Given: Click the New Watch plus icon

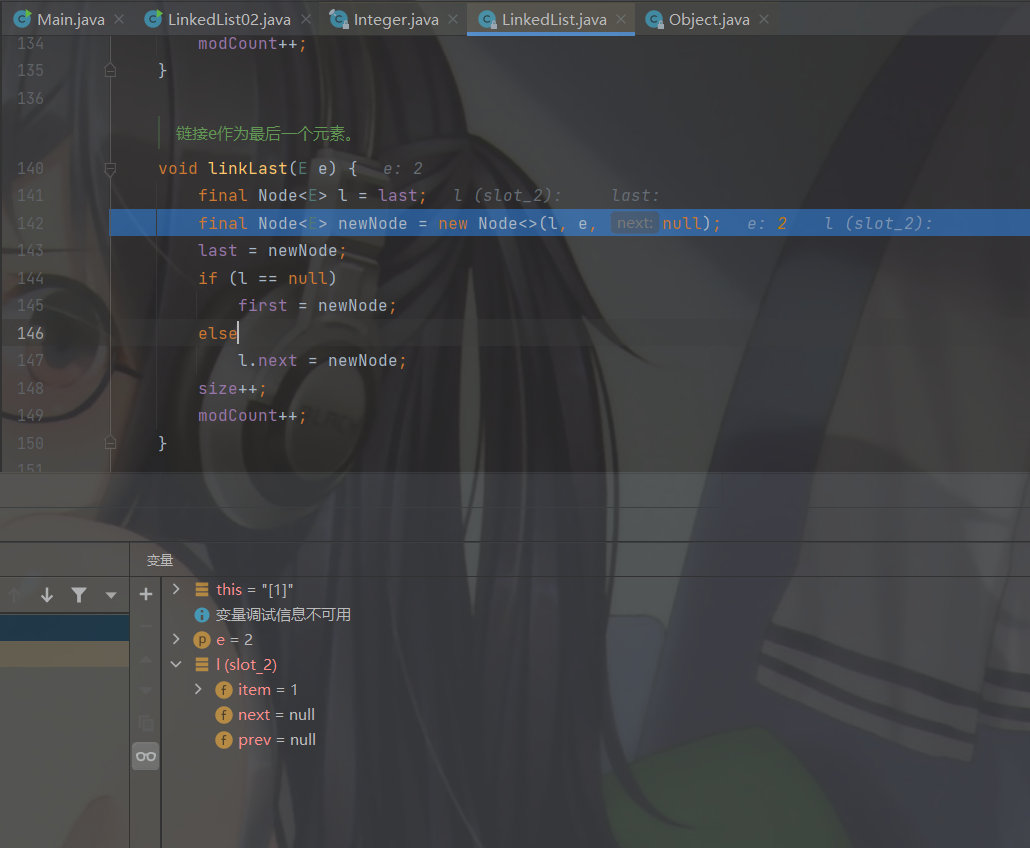Looking at the screenshot, I should (146, 594).
